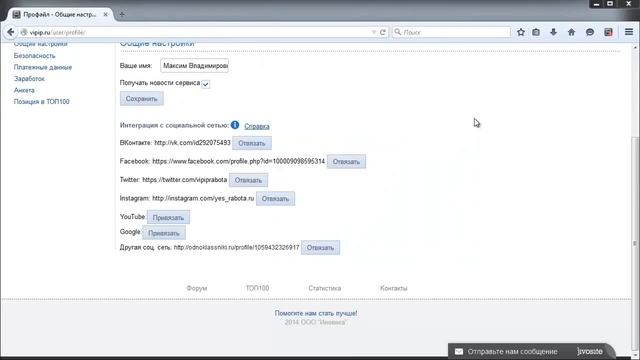640x360 pixels.
Task: Reload the page with the refresh icon
Action: click(382, 32)
